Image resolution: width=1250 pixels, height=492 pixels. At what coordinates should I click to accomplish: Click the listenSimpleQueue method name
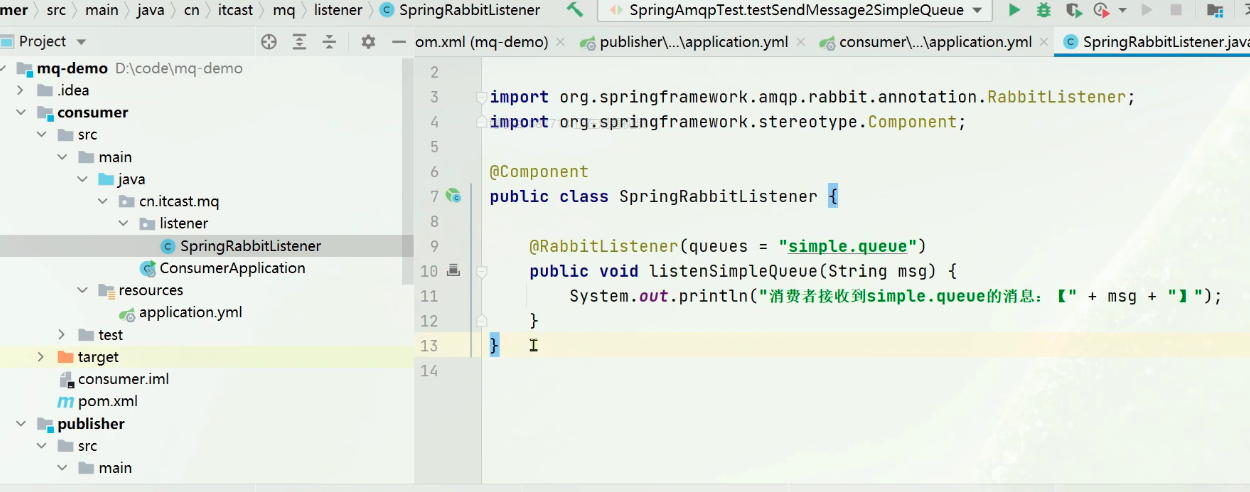[729, 271]
